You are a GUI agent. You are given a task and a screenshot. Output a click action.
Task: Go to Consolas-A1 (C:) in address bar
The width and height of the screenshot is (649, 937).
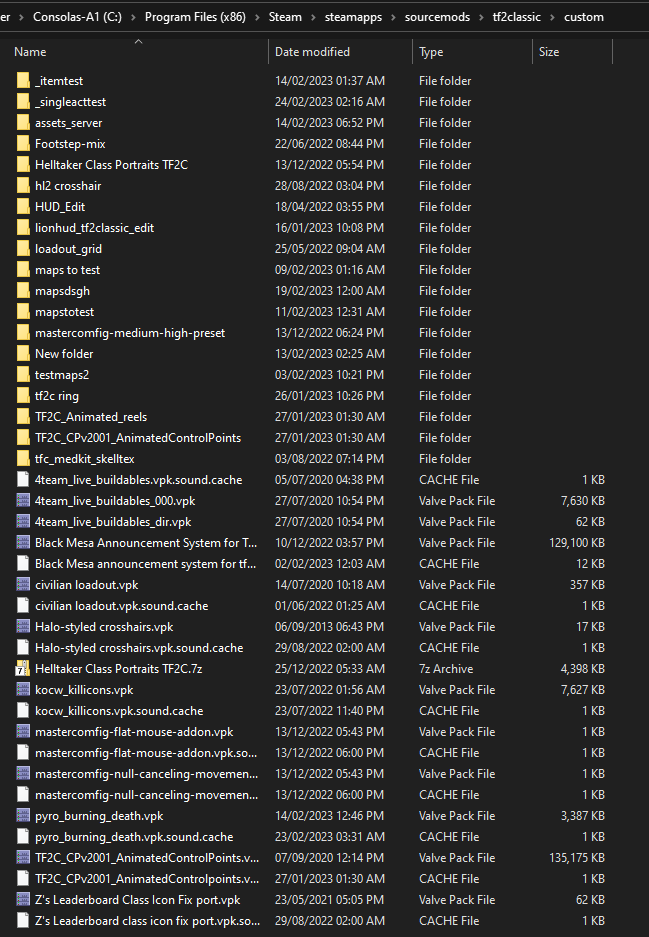(x=77, y=17)
